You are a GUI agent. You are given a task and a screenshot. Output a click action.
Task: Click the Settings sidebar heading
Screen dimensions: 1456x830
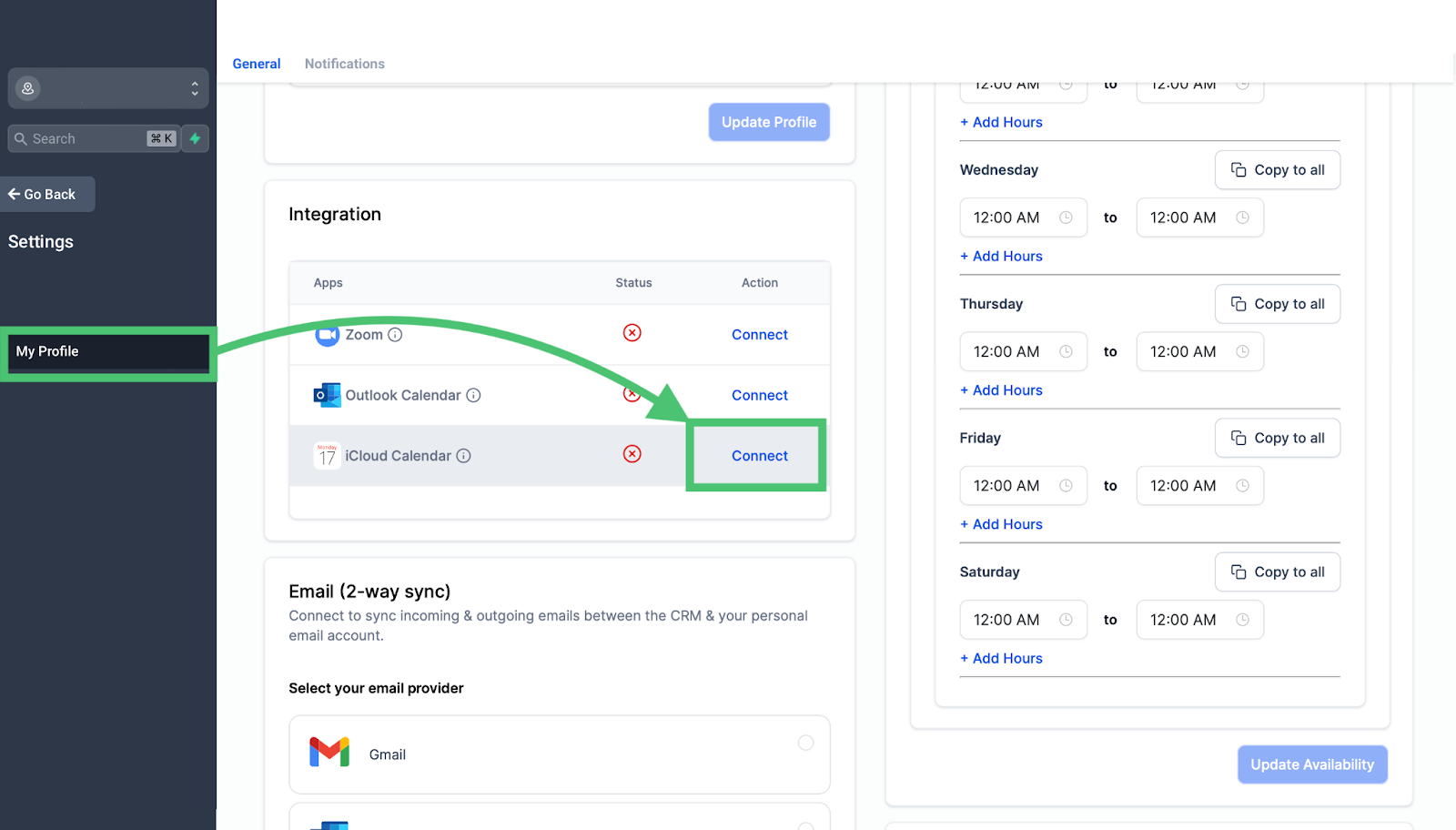[41, 241]
